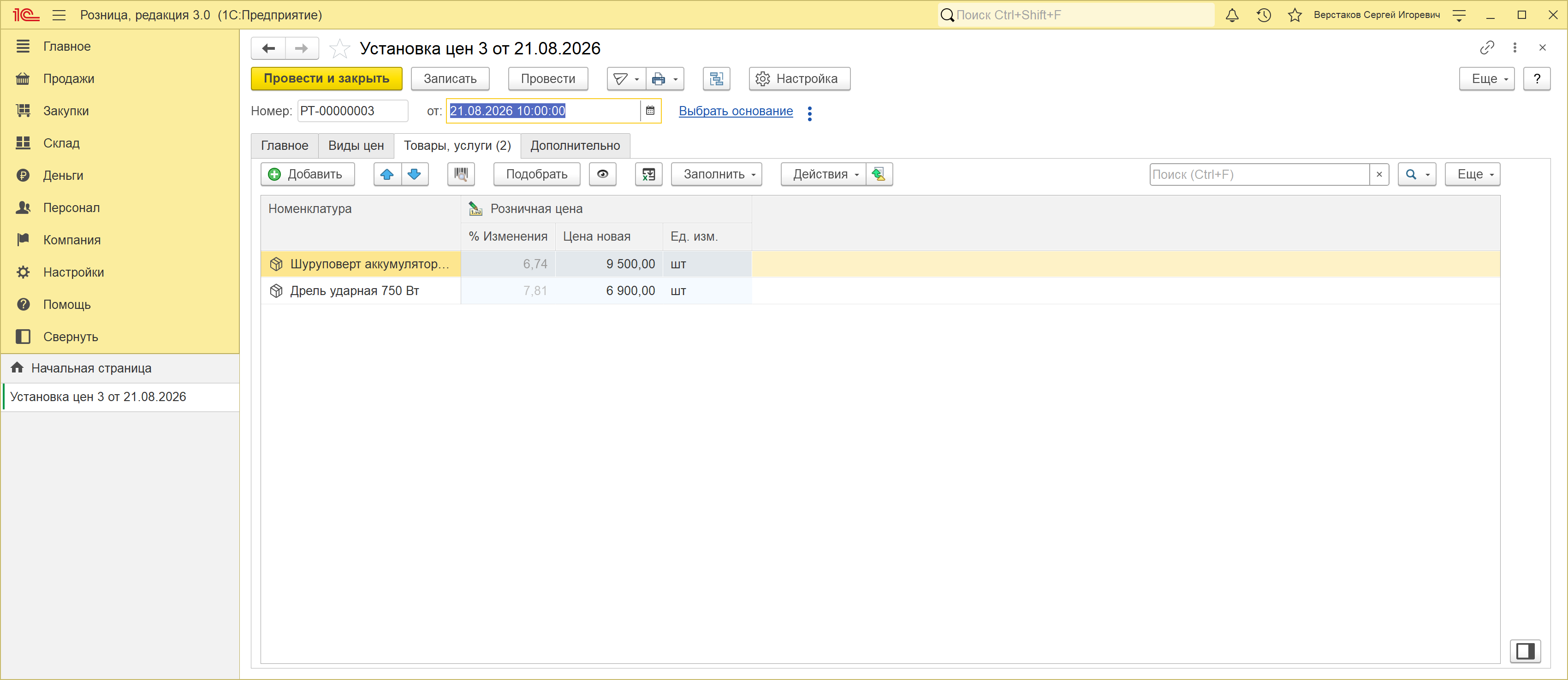This screenshot has width=1568, height=680.
Task: Click the green arrow icon beside Действия
Action: tap(879, 175)
